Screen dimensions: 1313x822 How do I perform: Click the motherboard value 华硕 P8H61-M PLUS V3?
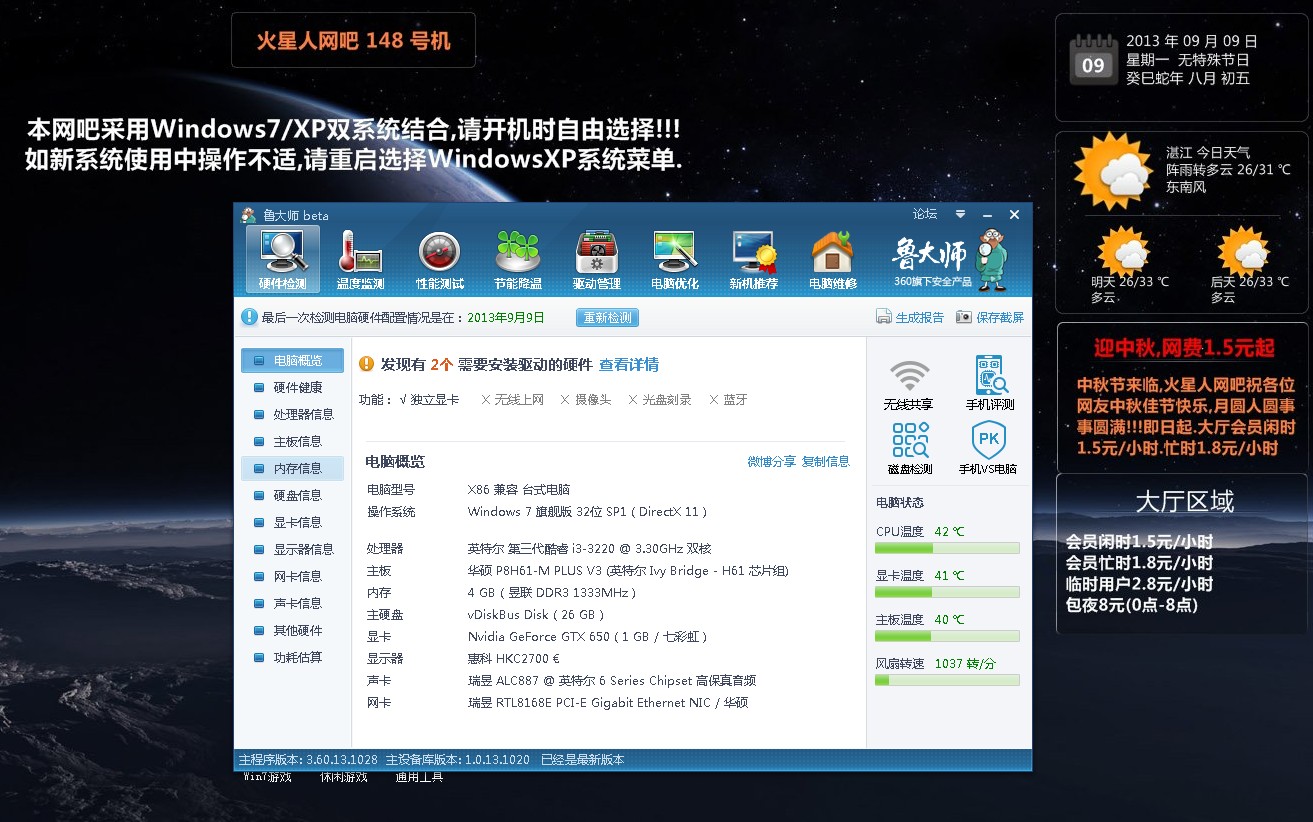click(628, 571)
